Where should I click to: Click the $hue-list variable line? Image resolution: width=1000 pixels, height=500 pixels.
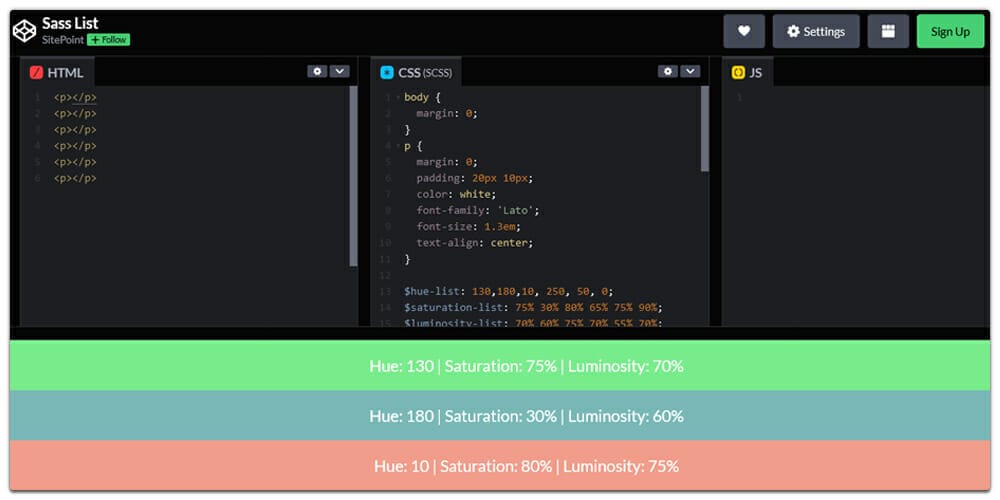click(x=508, y=291)
